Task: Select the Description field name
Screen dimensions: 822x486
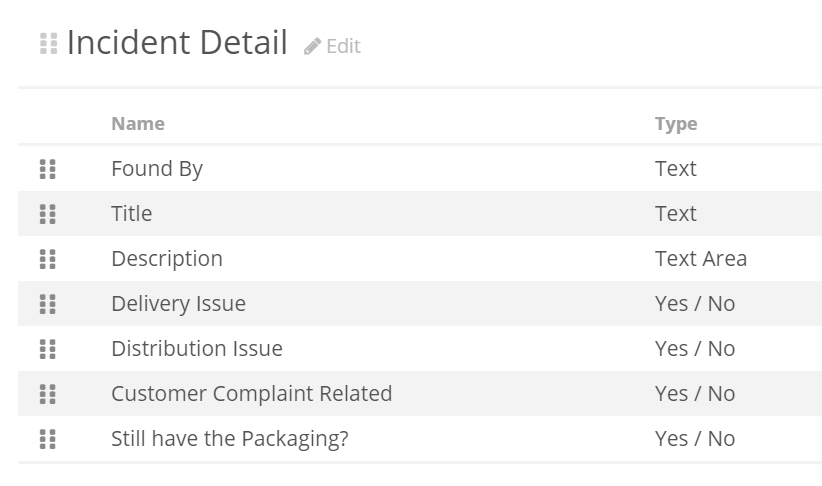Action: [x=167, y=259]
